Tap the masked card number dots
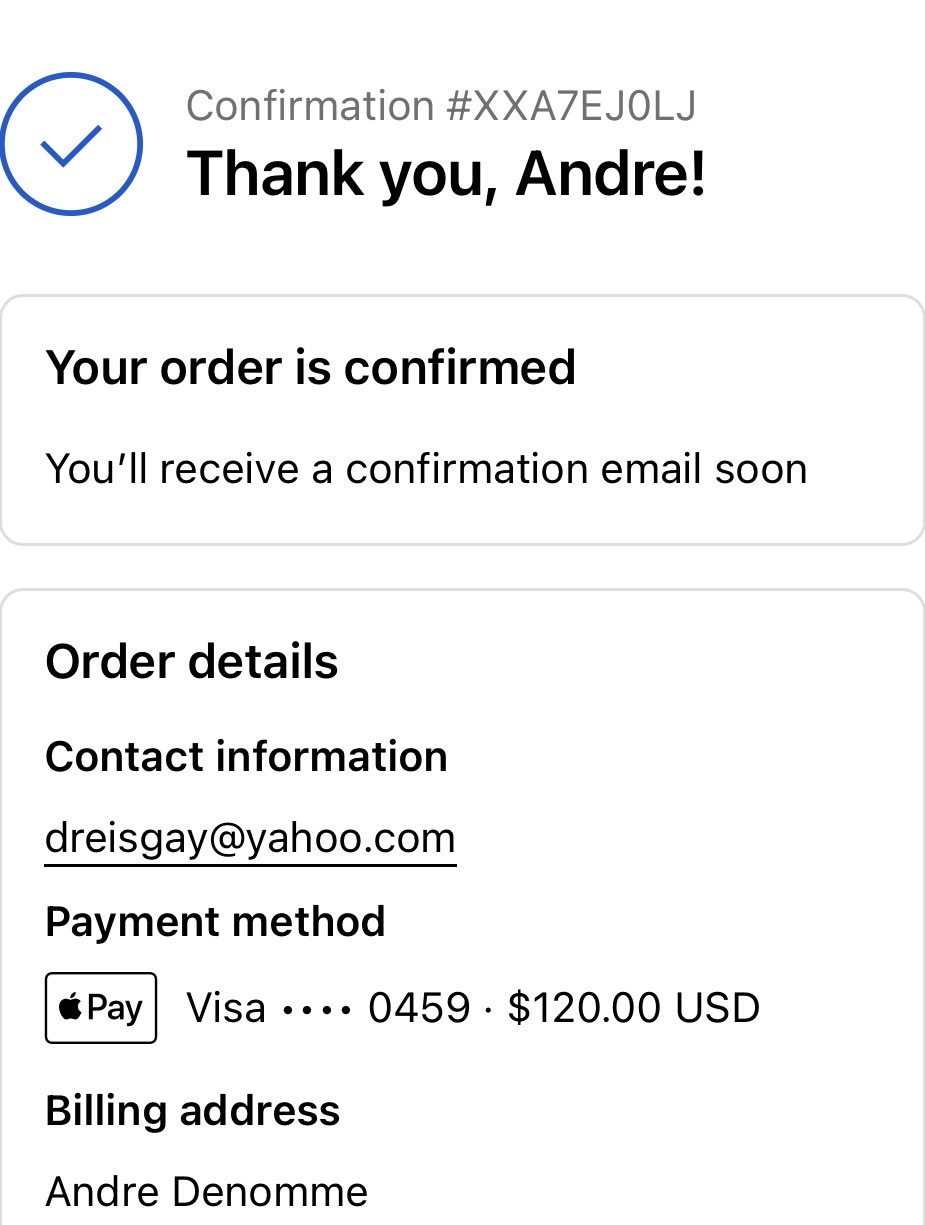The image size is (925, 1225). pyautogui.click(x=317, y=1009)
